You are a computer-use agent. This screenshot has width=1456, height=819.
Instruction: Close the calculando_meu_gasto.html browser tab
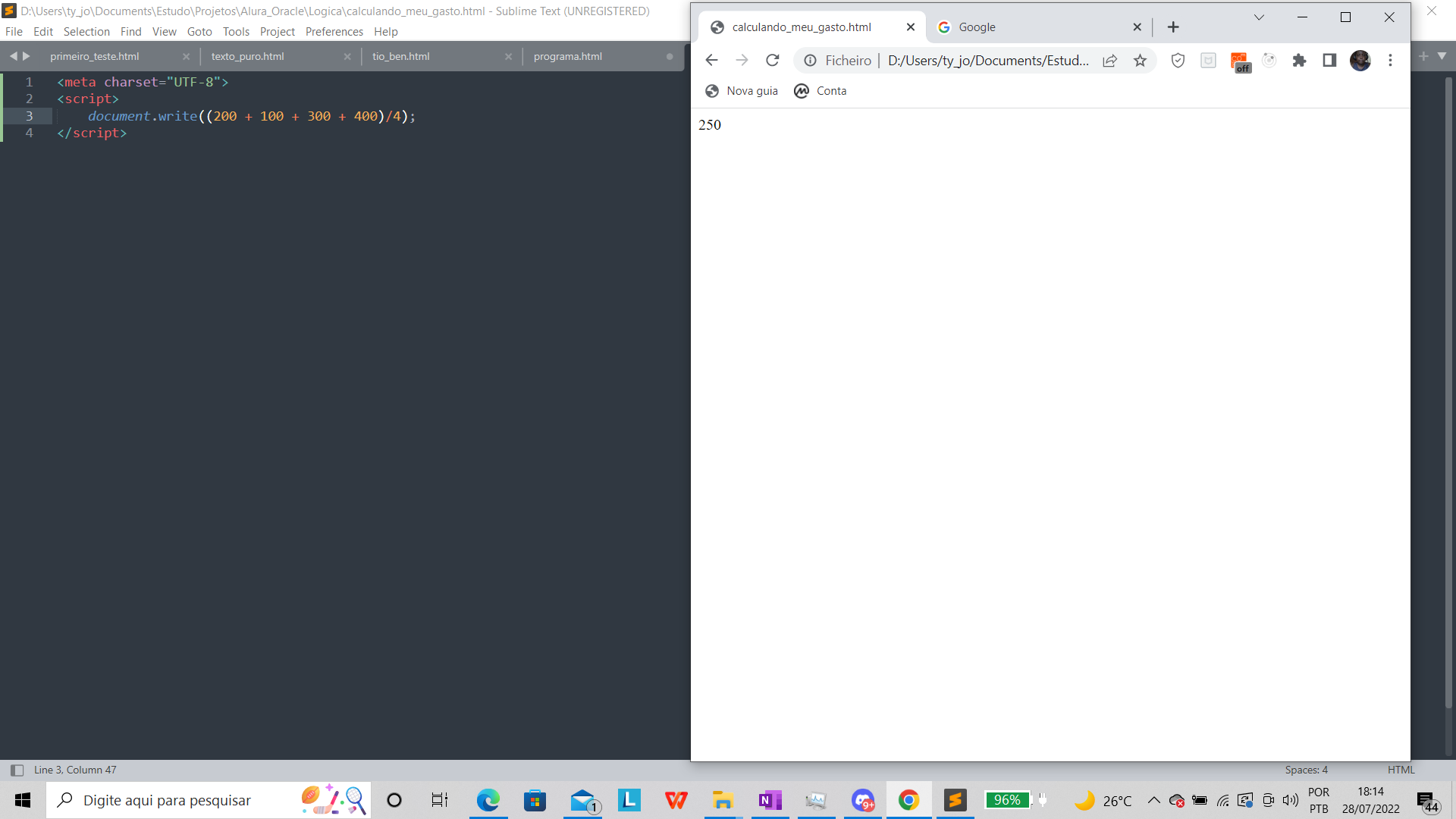click(x=911, y=27)
